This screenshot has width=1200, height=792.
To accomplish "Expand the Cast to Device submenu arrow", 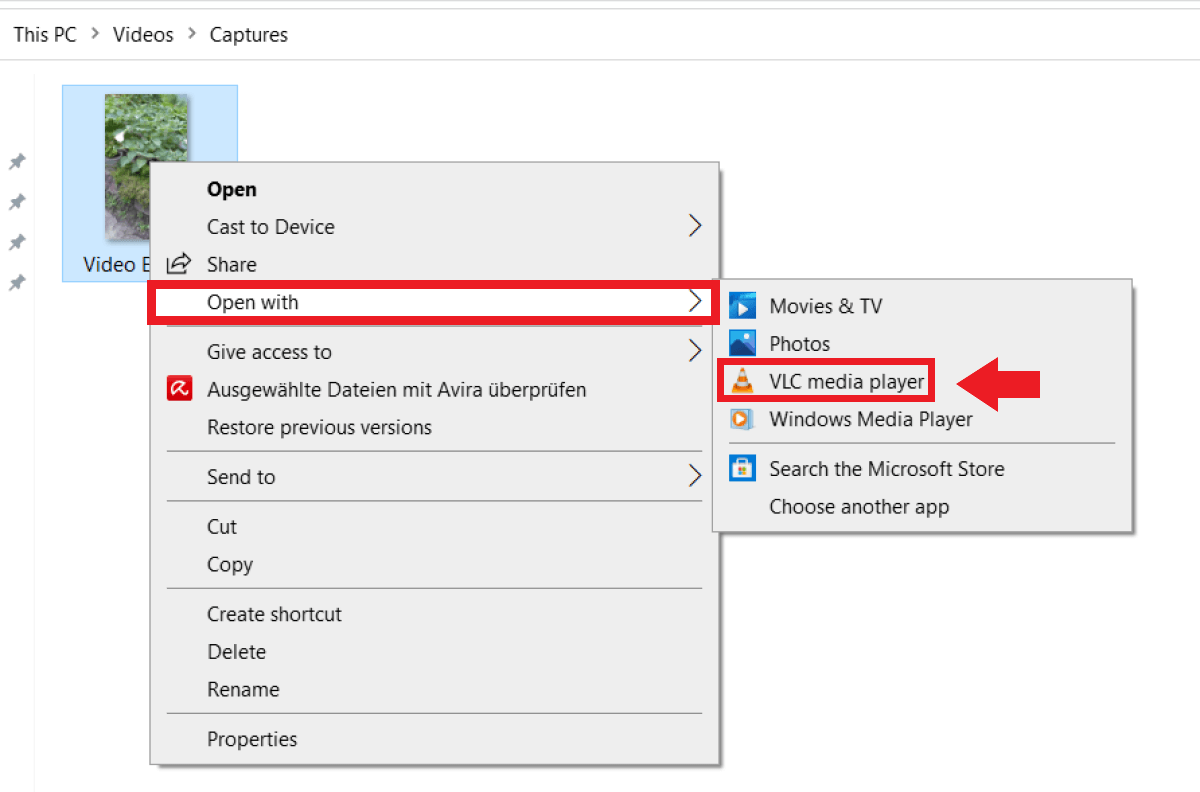I will pyautogui.click(x=695, y=227).
